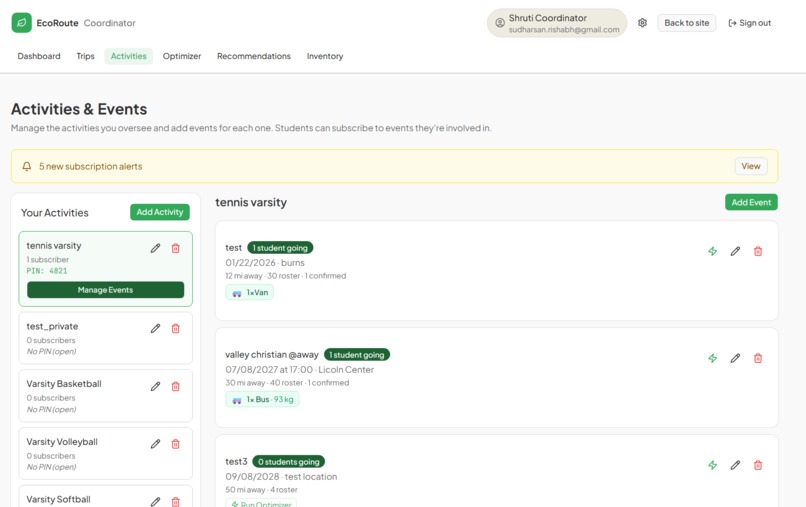Delete the test3 event
Viewport: 806px width, 507px height.
[758, 465]
